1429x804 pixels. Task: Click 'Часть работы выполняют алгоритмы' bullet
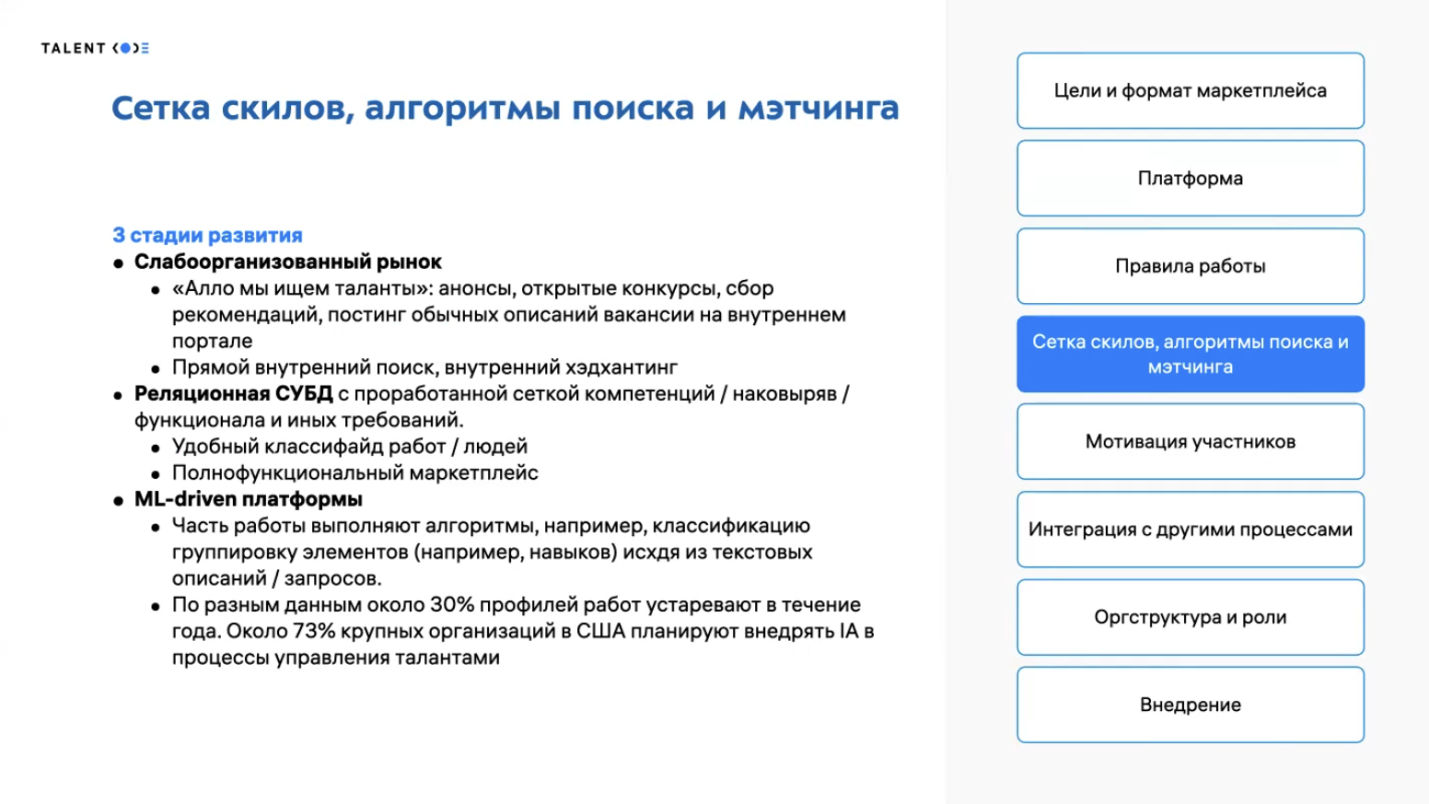492,552
